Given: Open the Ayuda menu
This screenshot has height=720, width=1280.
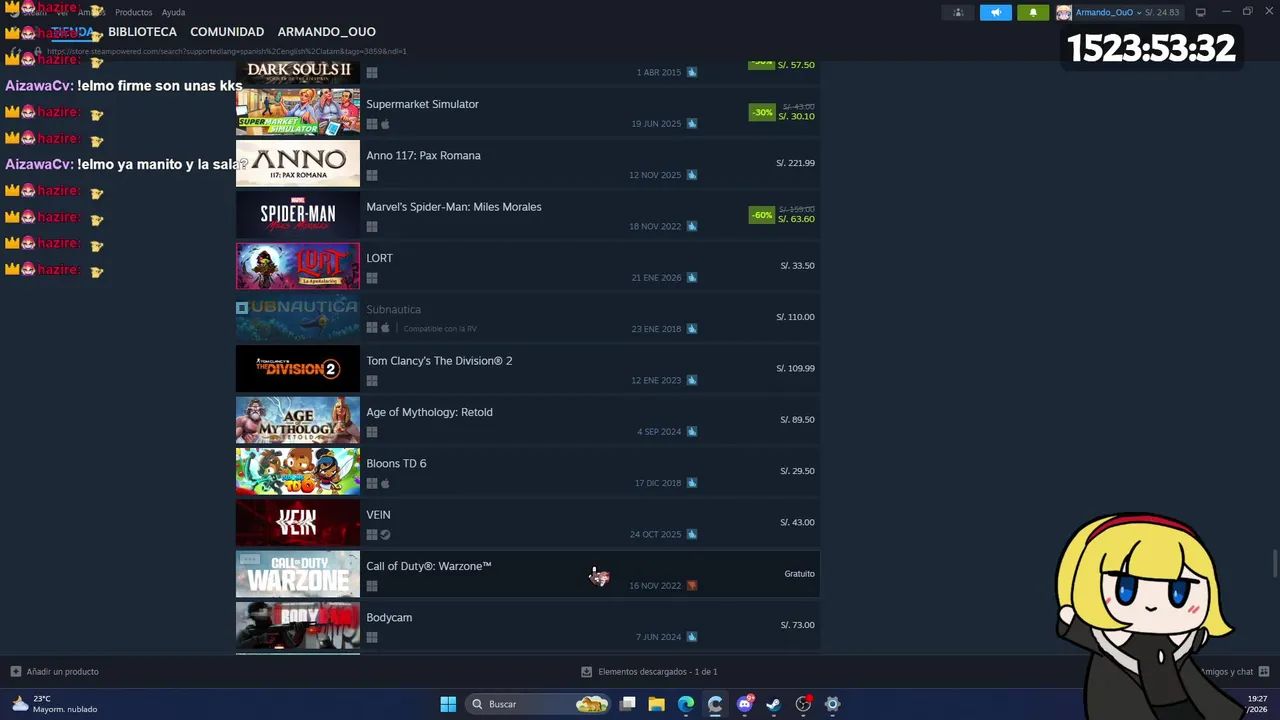Looking at the screenshot, I should [x=173, y=12].
